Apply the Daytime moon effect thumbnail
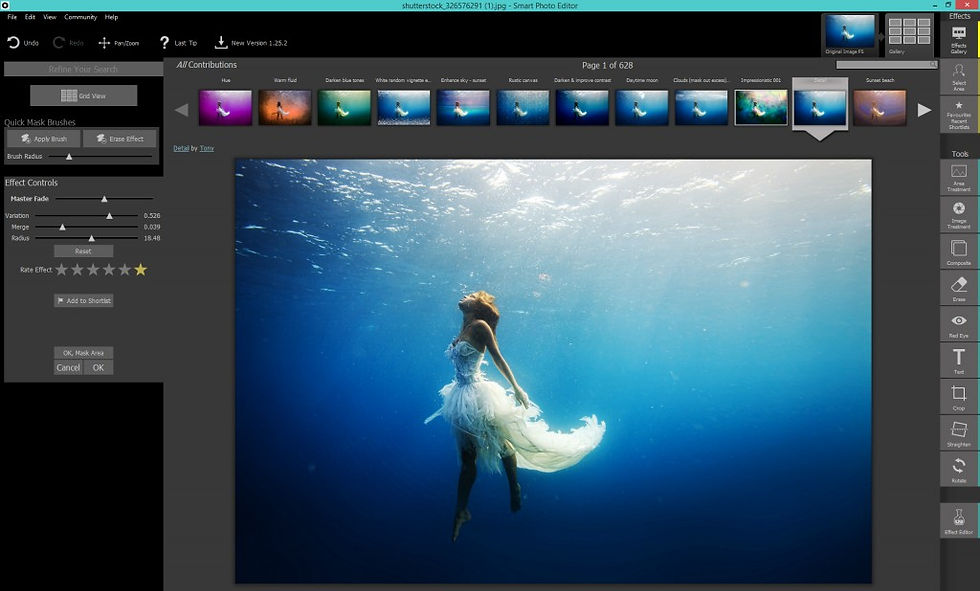Viewport: 980px width, 591px height. pyautogui.click(x=642, y=107)
